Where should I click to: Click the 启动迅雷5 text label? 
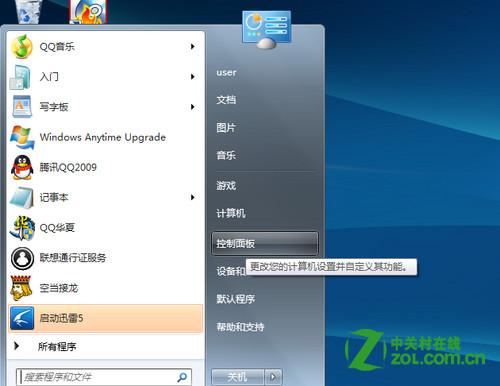tap(61, 318)
